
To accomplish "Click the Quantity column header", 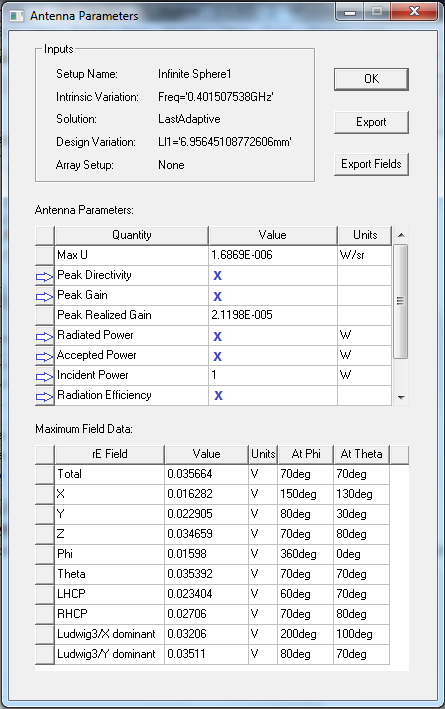I will 132,235.
